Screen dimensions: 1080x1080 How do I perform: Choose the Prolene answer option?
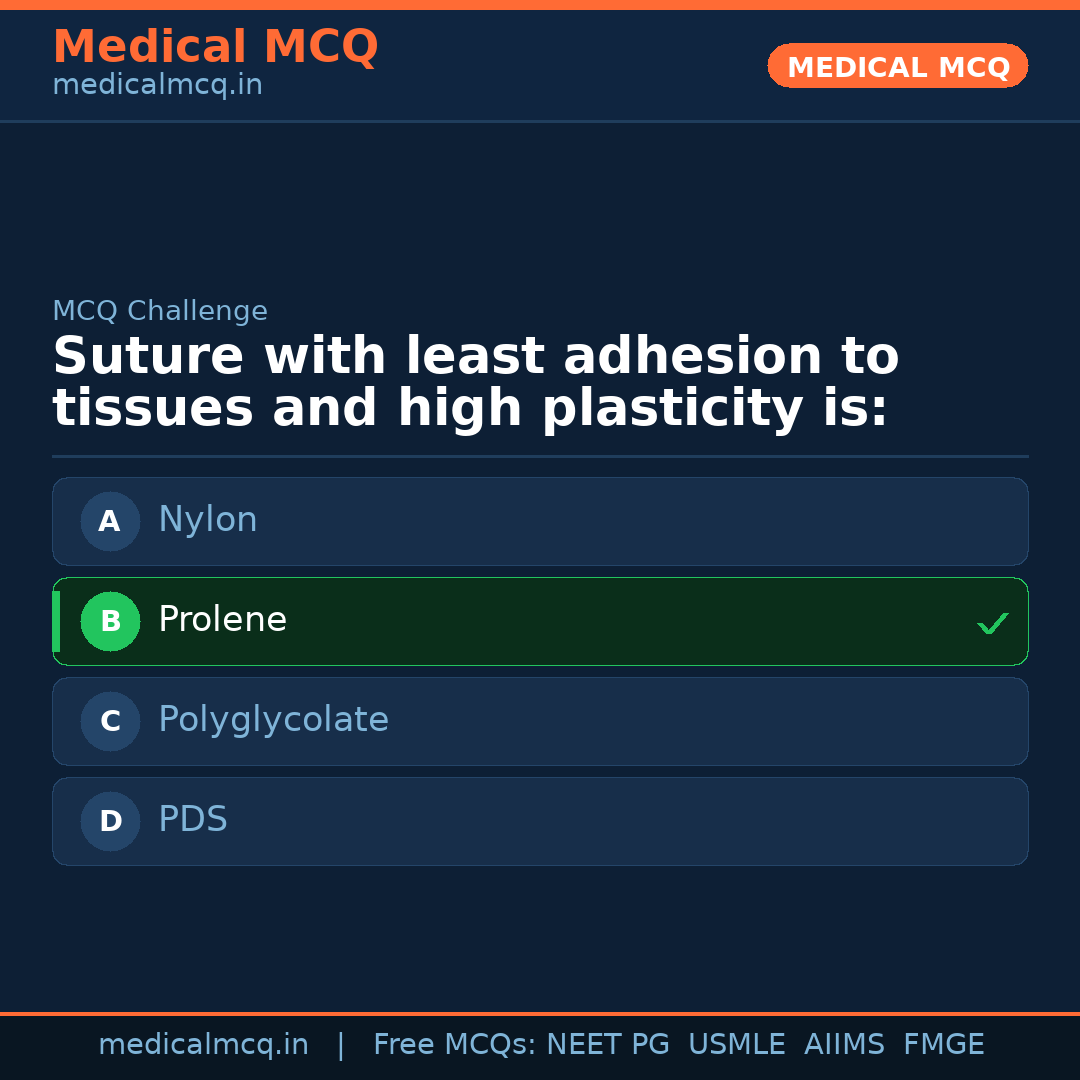540,621
